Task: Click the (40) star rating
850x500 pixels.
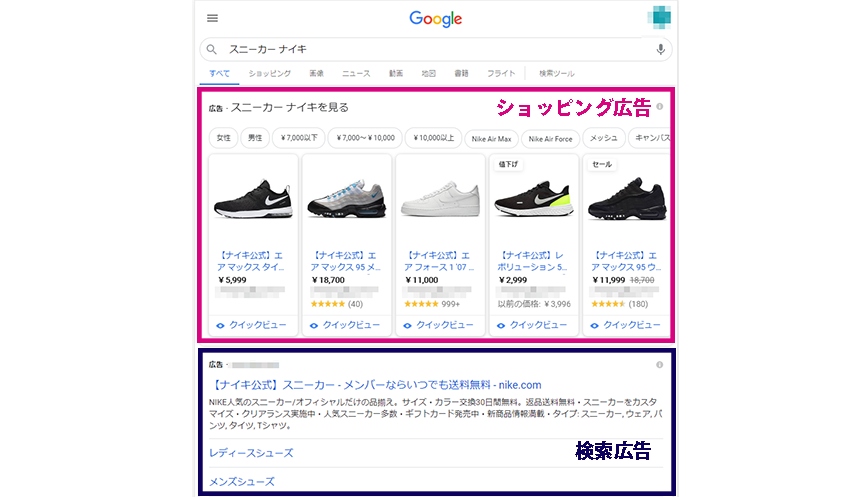Action: coord(336,304)
